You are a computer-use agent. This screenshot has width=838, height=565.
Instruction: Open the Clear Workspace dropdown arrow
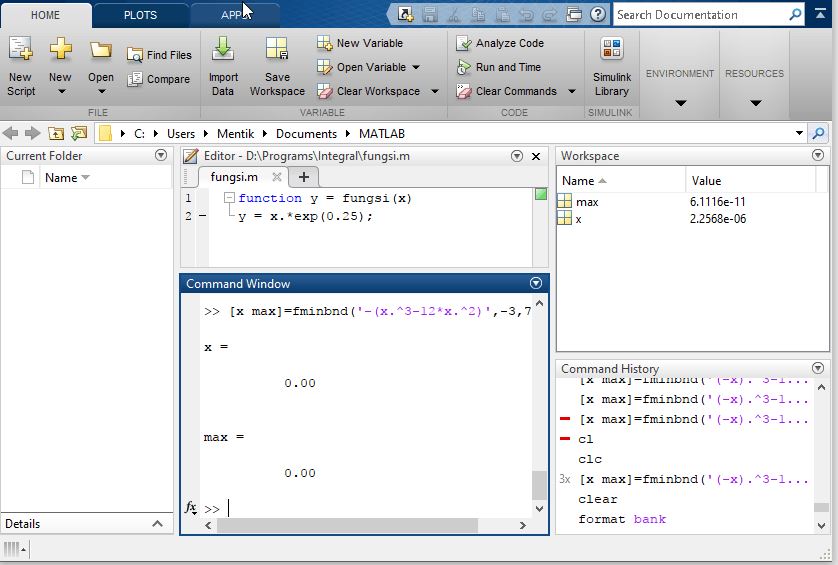[435, 91]
